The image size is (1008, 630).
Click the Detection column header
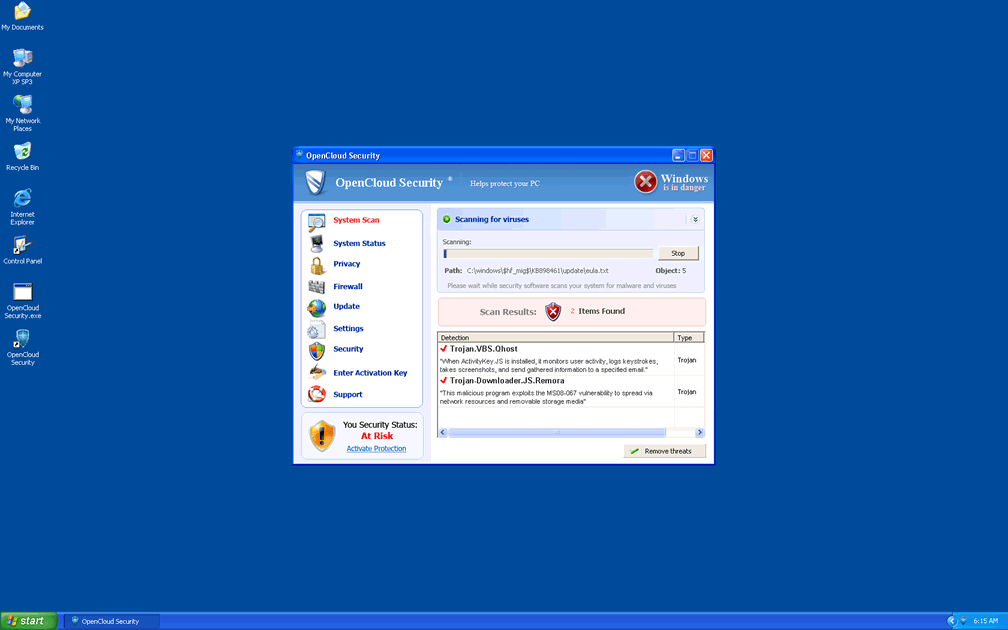tap(555, 338)
